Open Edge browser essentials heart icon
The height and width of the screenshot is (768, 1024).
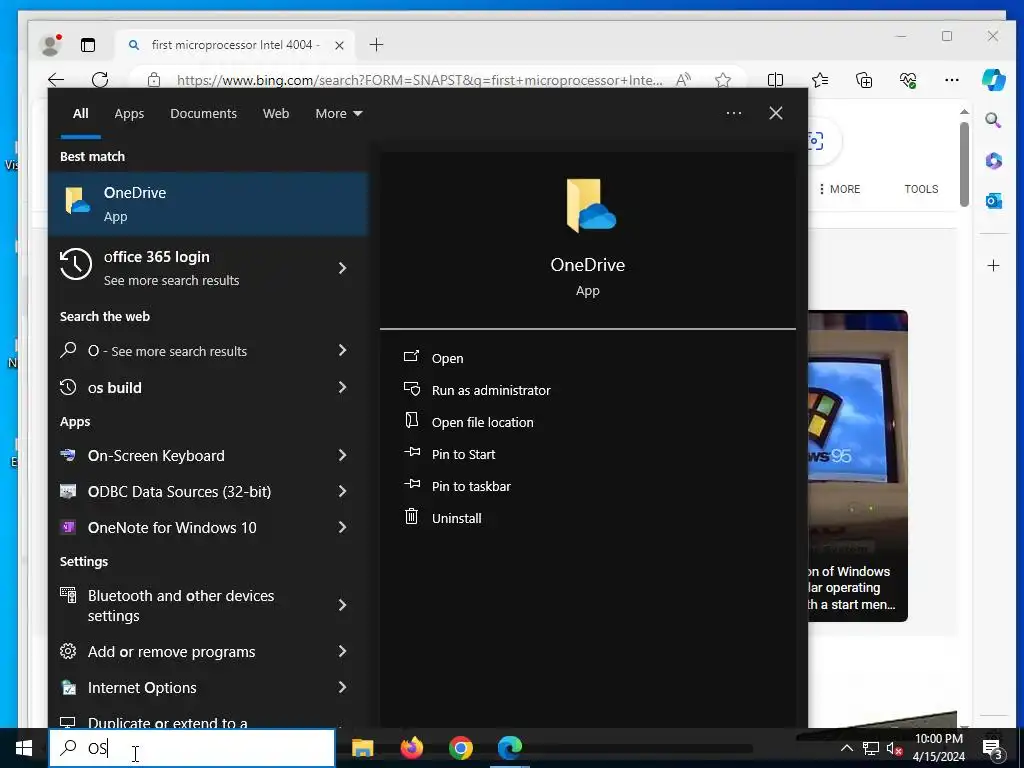click(x=908, y=80)
